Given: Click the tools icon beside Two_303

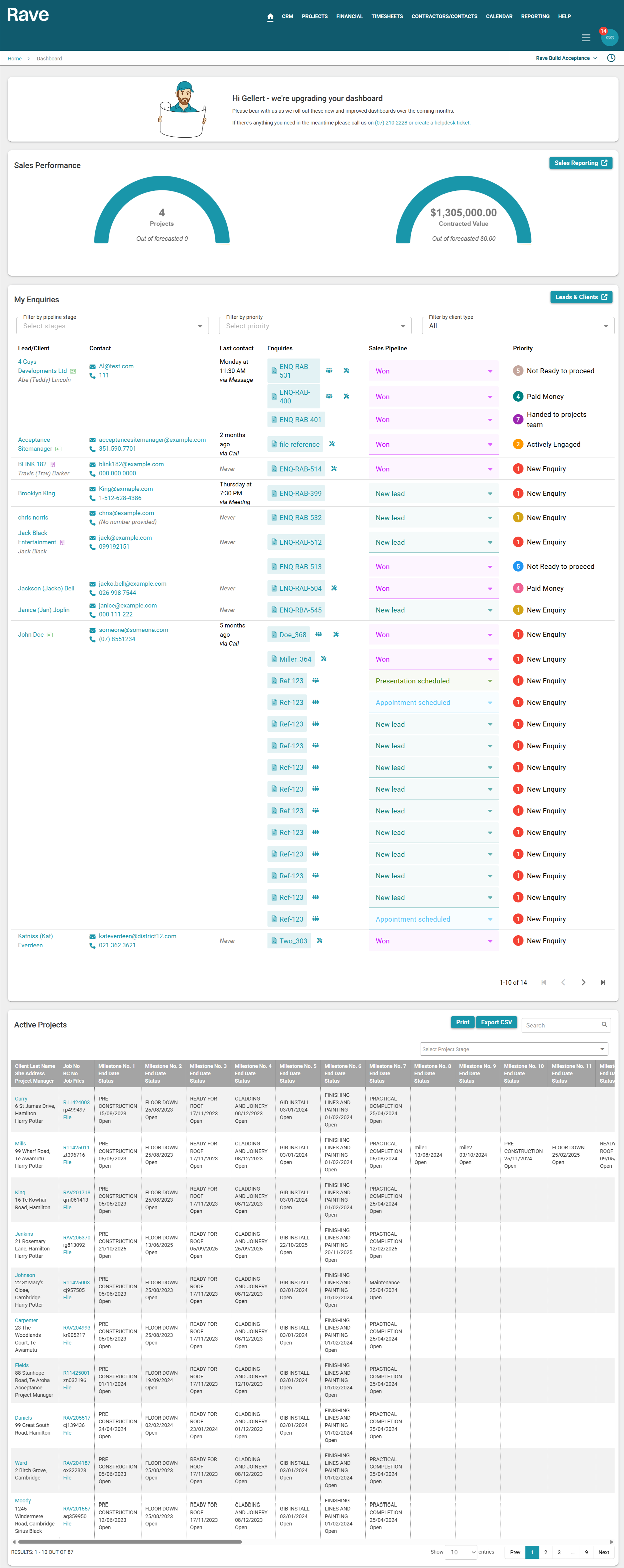Looking at the screenshot, I should pos(320,941).
